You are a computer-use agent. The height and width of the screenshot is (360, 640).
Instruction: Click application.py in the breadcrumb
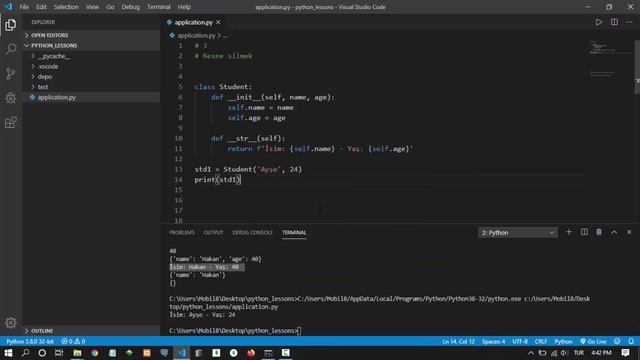tap(196, 36)
